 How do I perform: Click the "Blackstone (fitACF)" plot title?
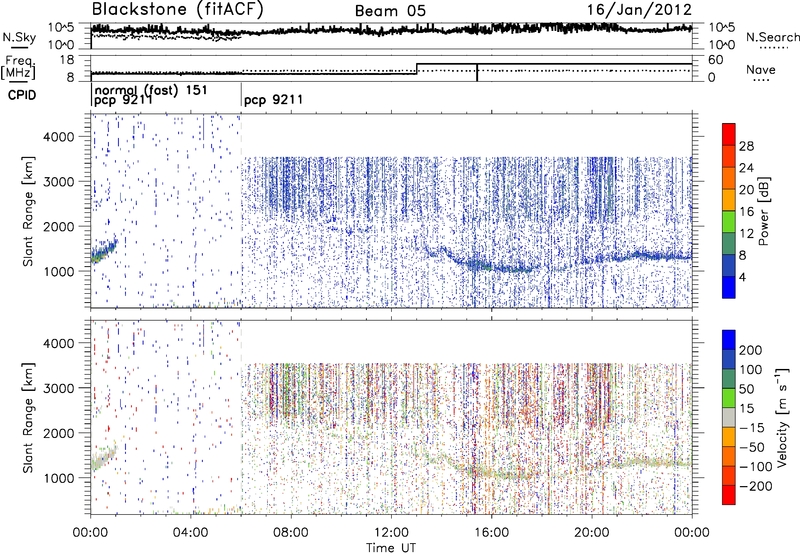click(x=178, y=10)
